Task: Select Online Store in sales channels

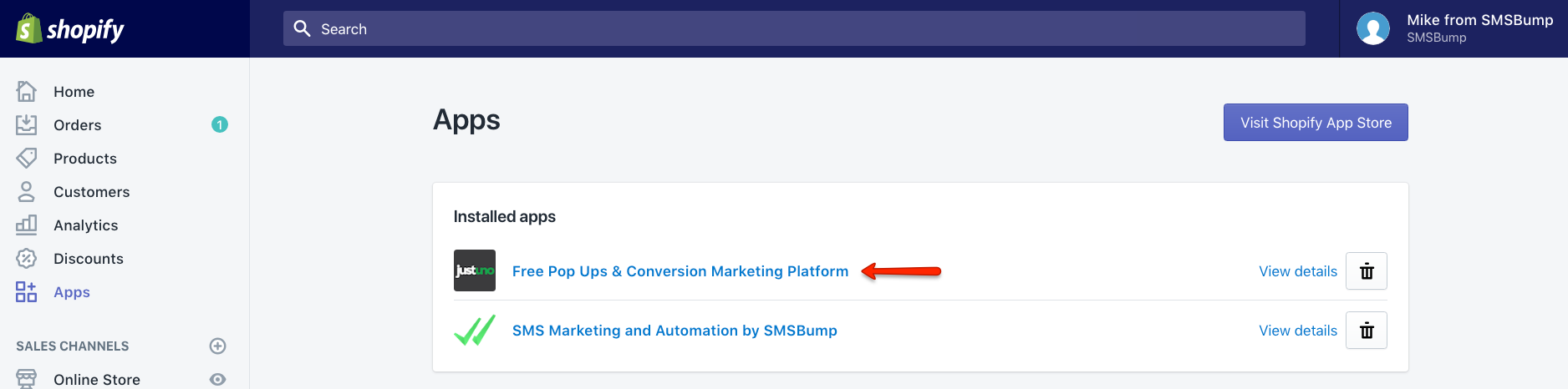Action: 97,380
